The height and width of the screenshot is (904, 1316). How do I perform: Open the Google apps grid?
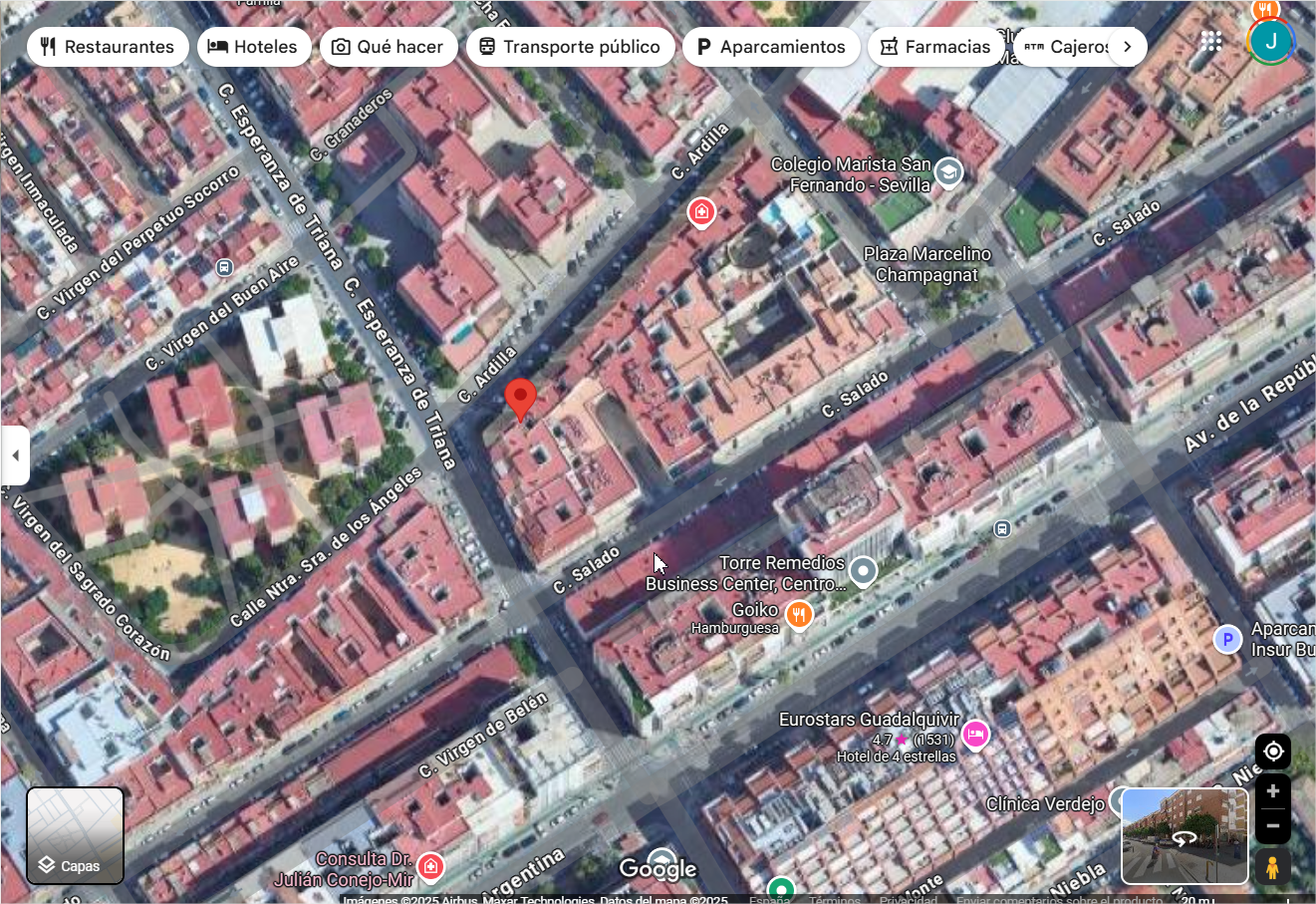click(x=1211, y=41)
